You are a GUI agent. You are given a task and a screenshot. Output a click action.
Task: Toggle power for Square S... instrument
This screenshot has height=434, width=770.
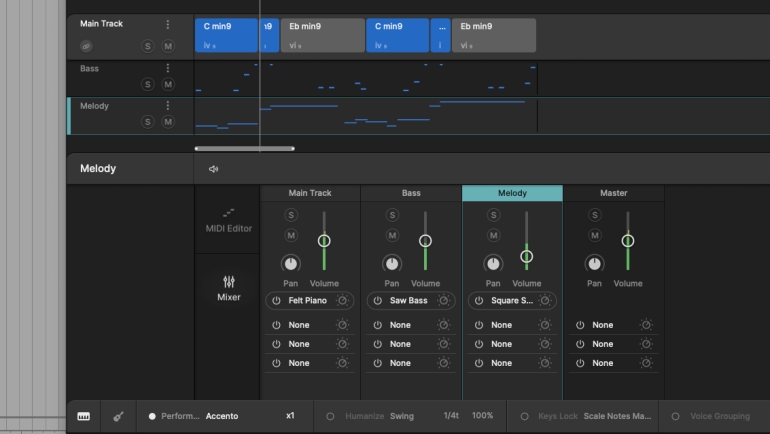479,300
